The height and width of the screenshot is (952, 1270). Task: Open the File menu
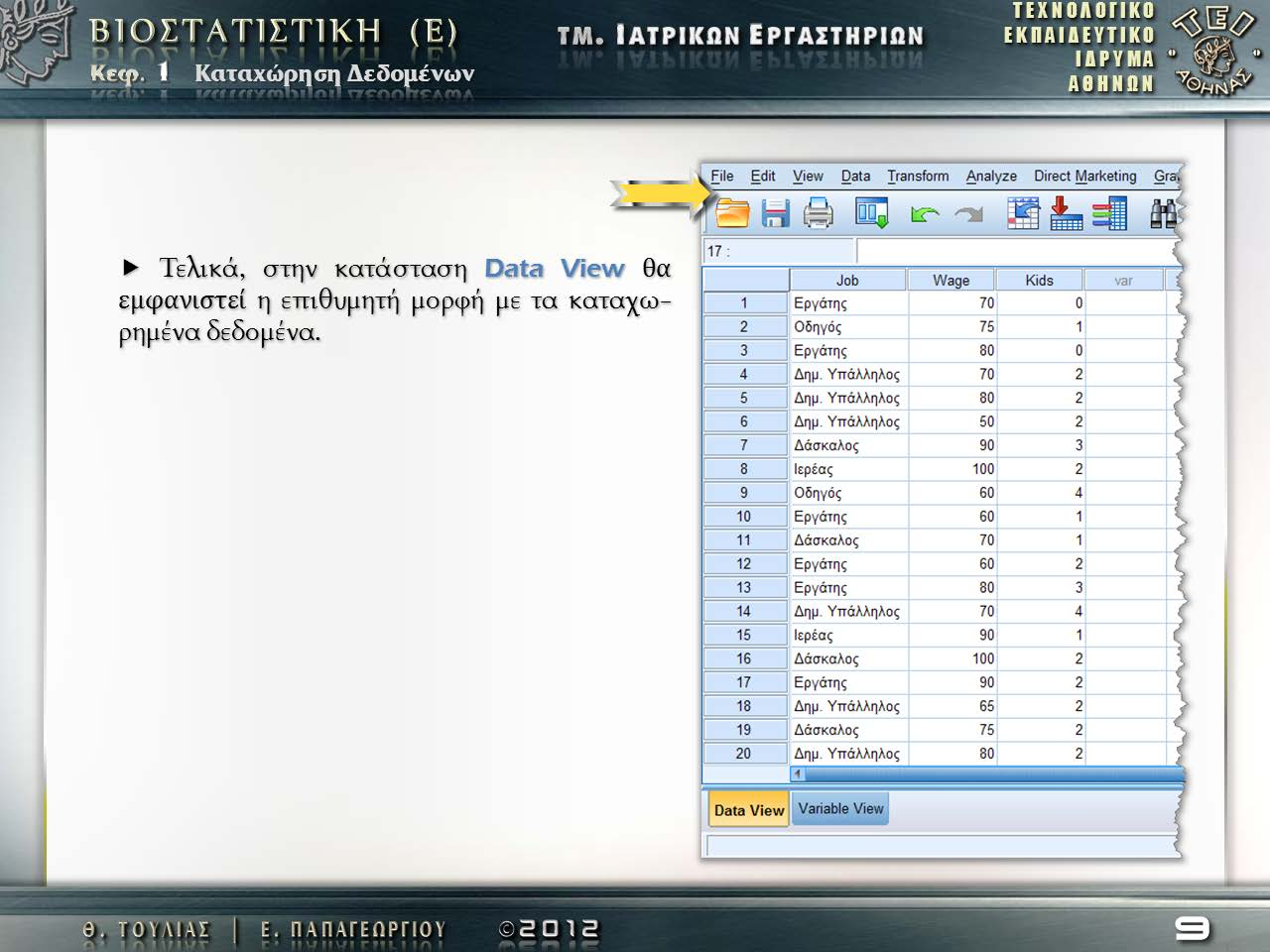pyautogui.click(x=722, y=177)
